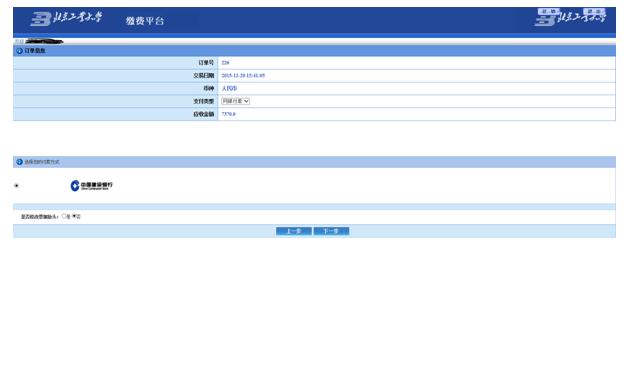Click the payment method section header icon
Image resolution: width=634 pixels, height=366 pixels.
(19, 162)
